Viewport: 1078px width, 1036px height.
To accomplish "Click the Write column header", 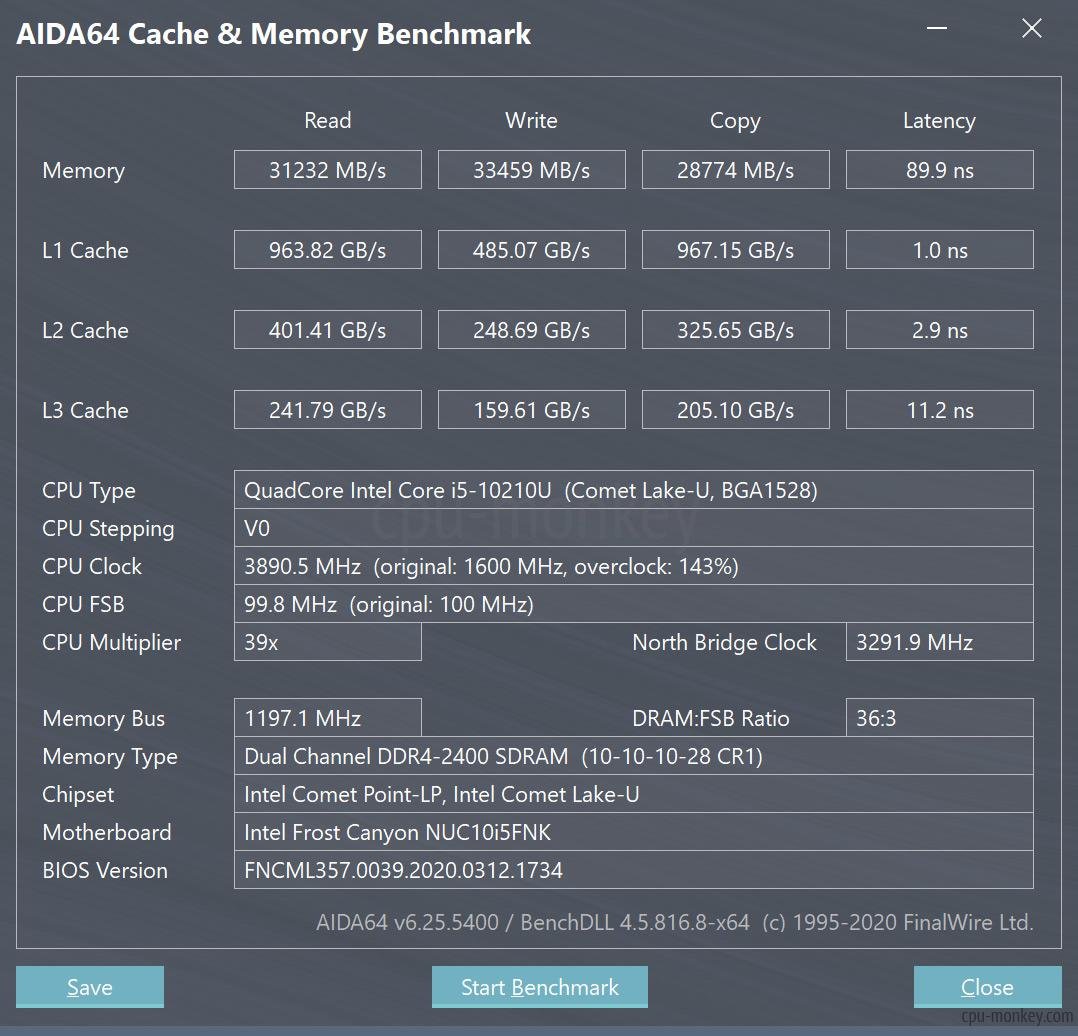I will 531,120.
